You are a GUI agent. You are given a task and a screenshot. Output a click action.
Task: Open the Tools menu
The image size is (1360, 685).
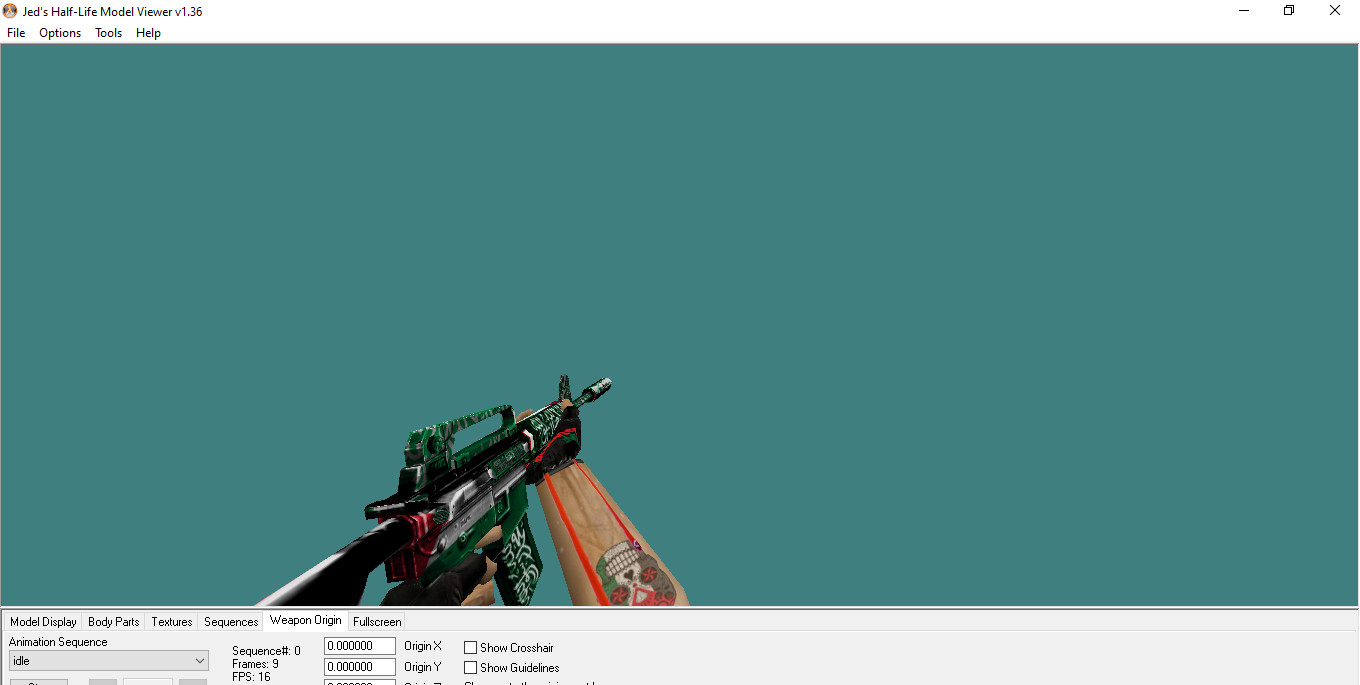coord(107,32)
